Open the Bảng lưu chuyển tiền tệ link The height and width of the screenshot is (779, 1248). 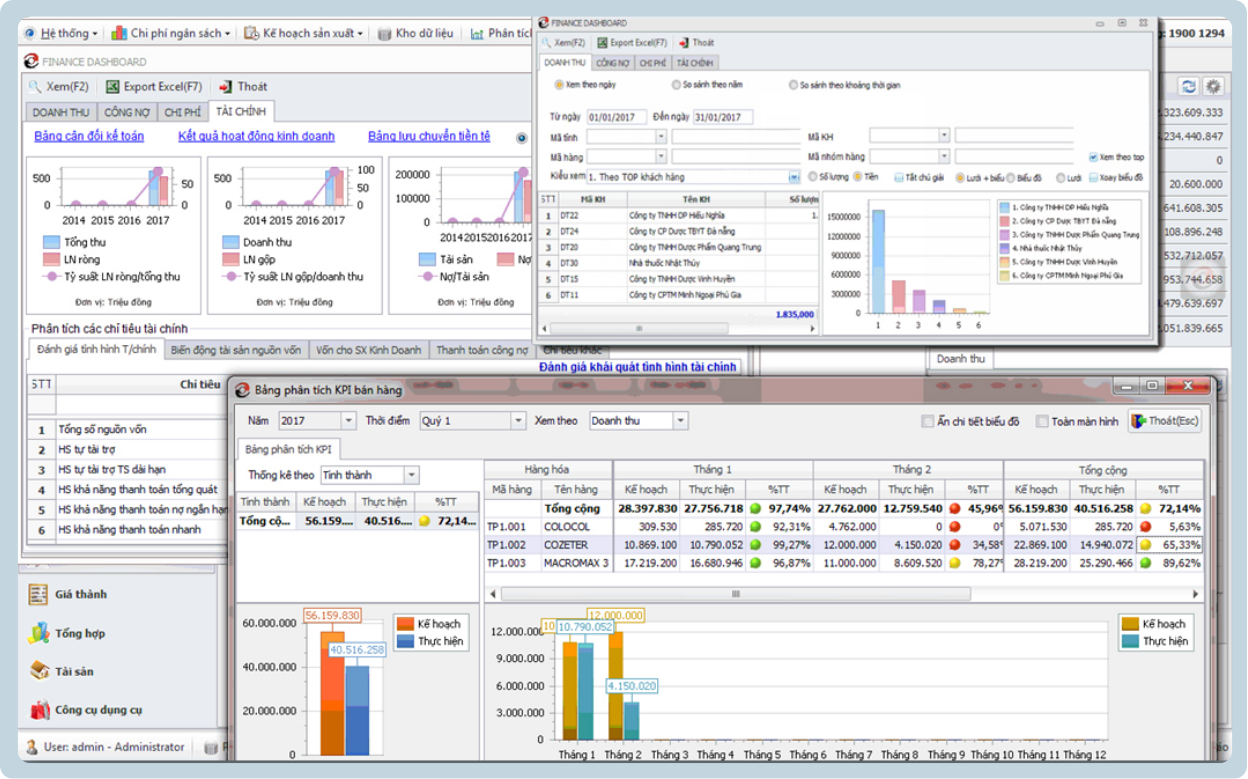tap(429, 136)
